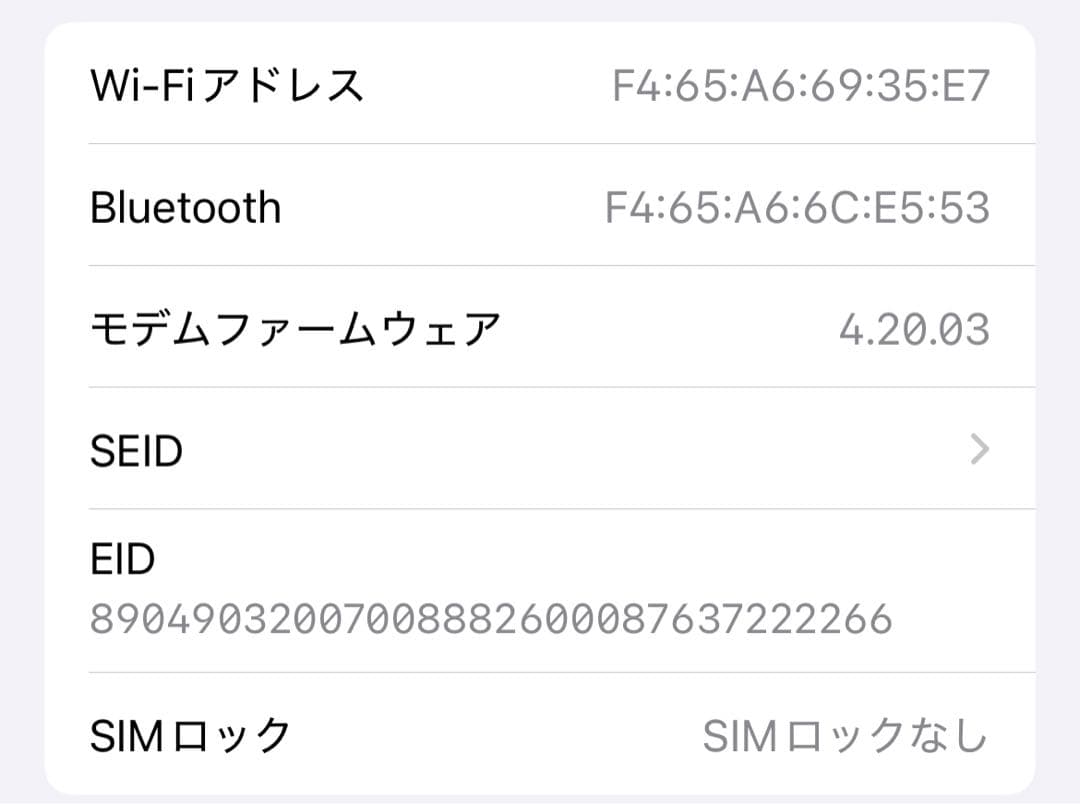Select the Bluetooth address F4:65:A6:6C:E5:53
This screenshot has width=1080, height=804.
(x=818, y=208)
